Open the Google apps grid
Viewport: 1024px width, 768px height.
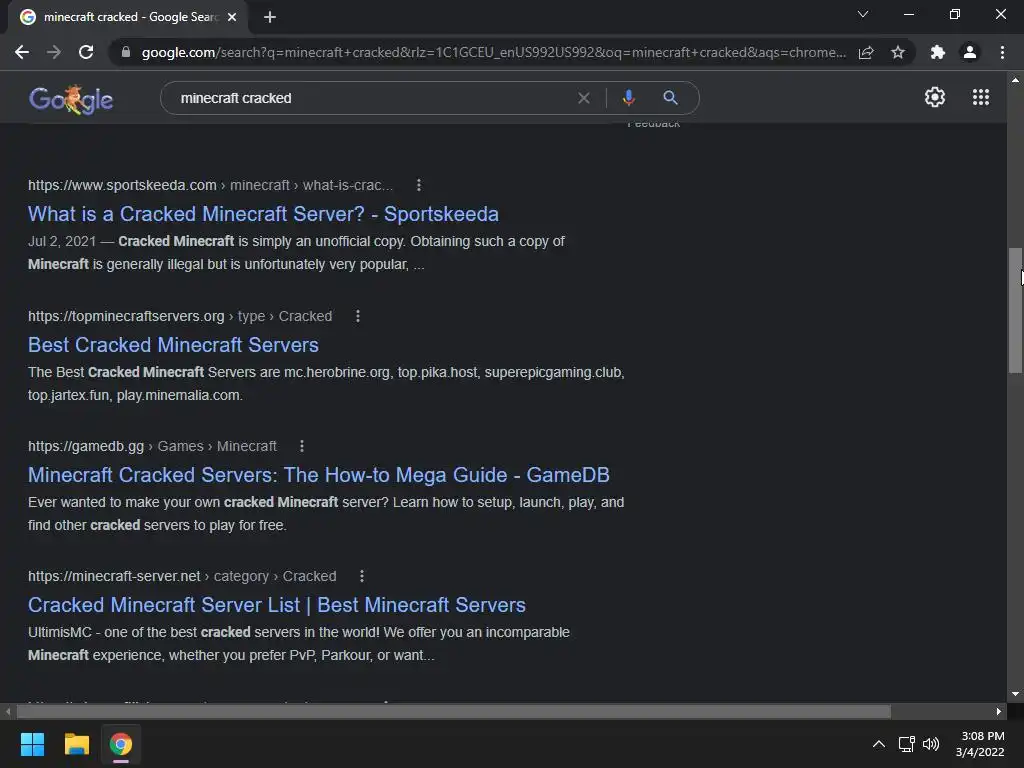(x=981, y=97)
